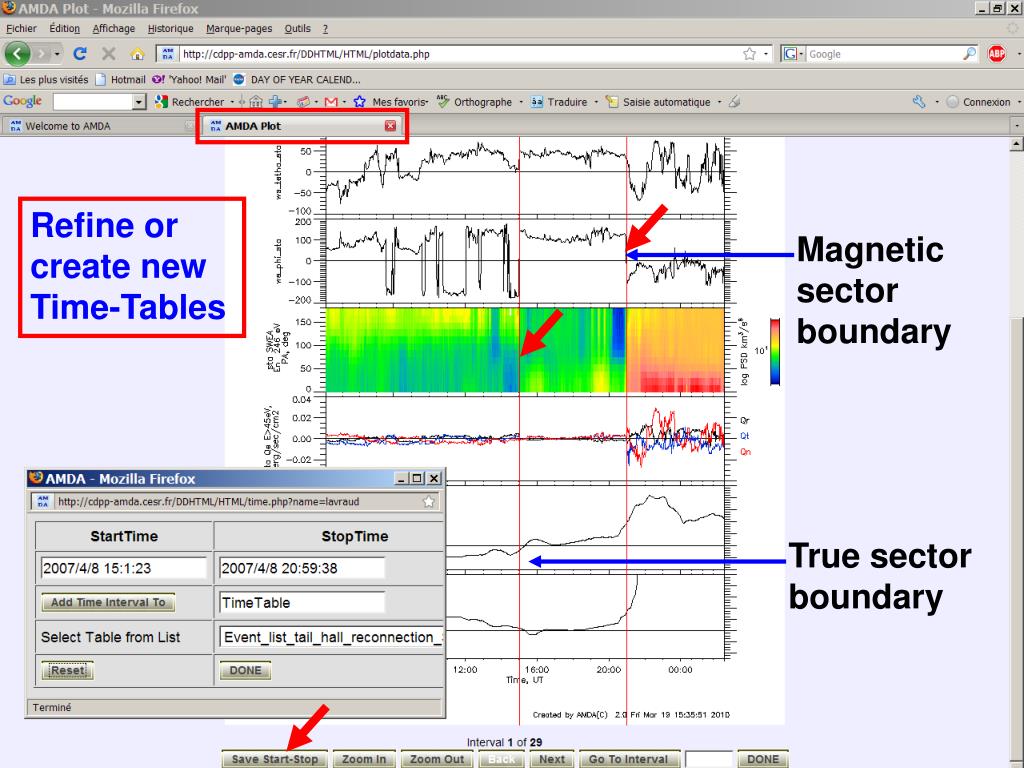
Task: Click the Go To Interval button
Action: click(x=628, y=759)
